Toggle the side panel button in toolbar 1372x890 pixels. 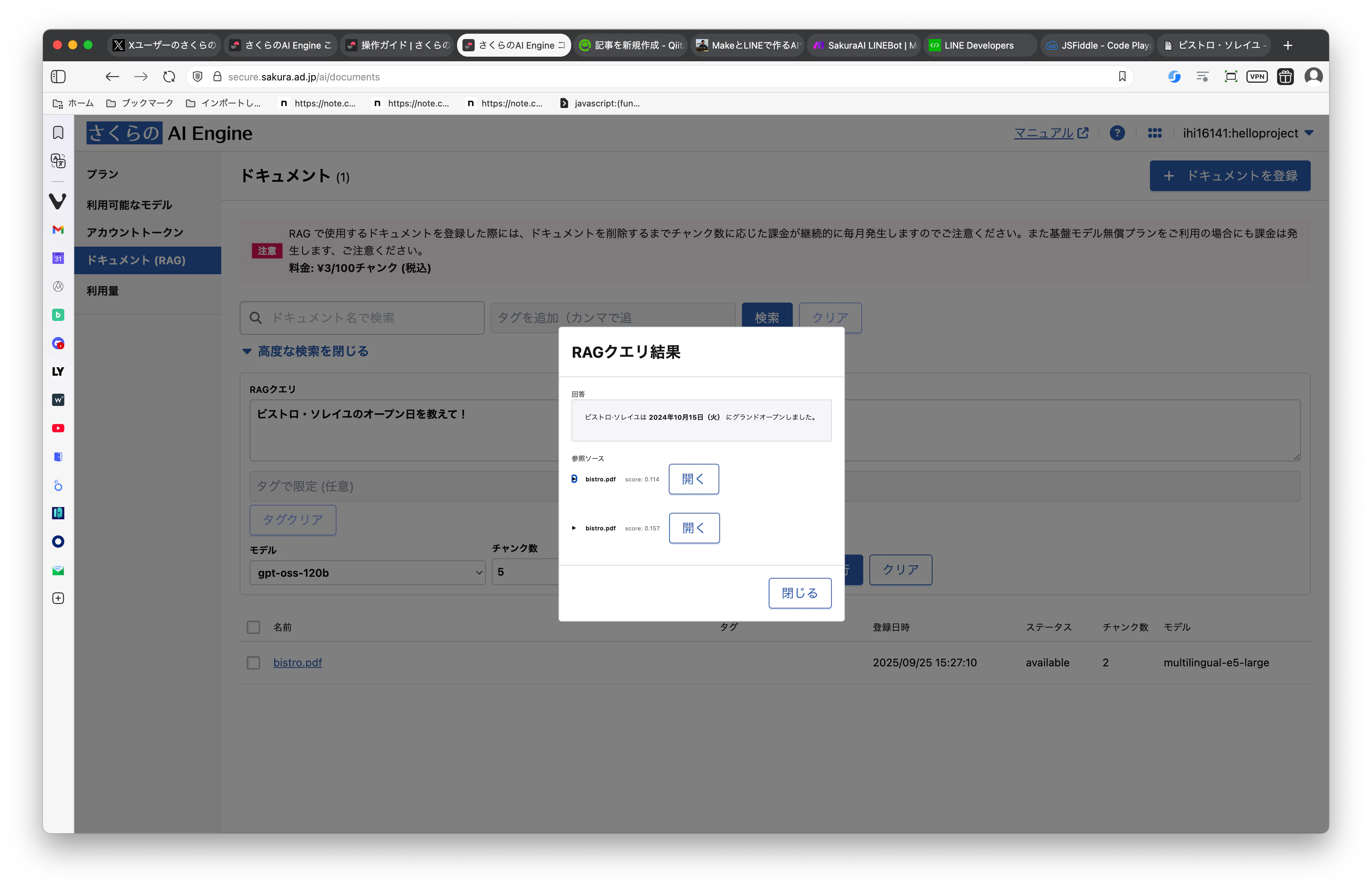pyautogui.click(x=58, y=76)
